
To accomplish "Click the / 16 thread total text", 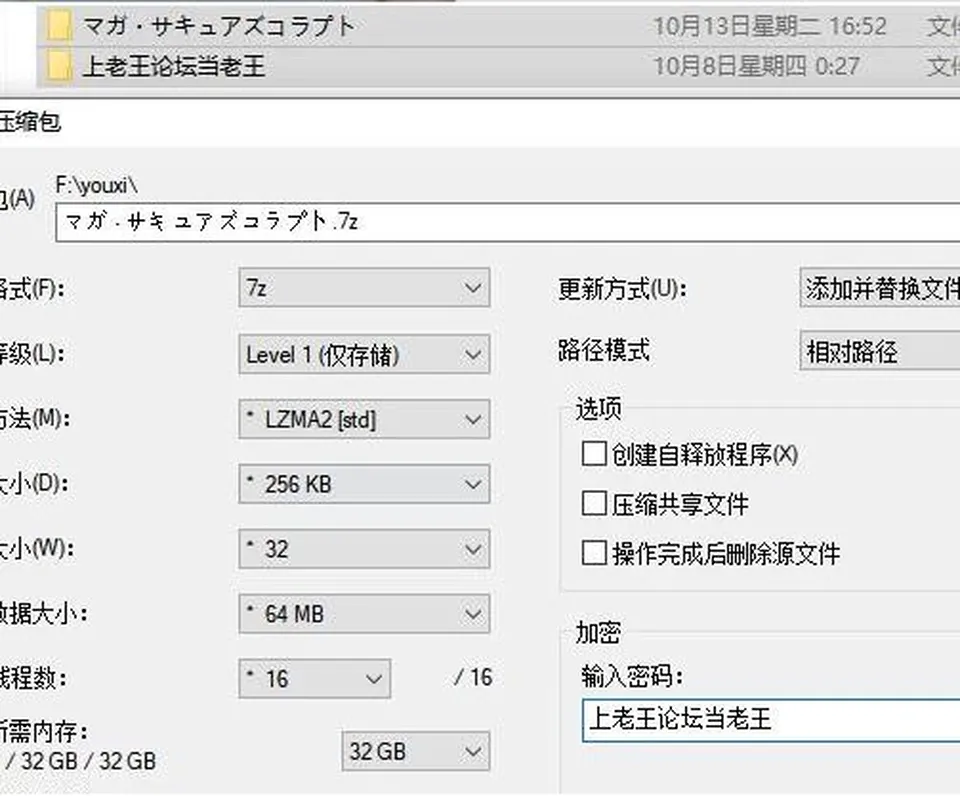I will point(473,677).
